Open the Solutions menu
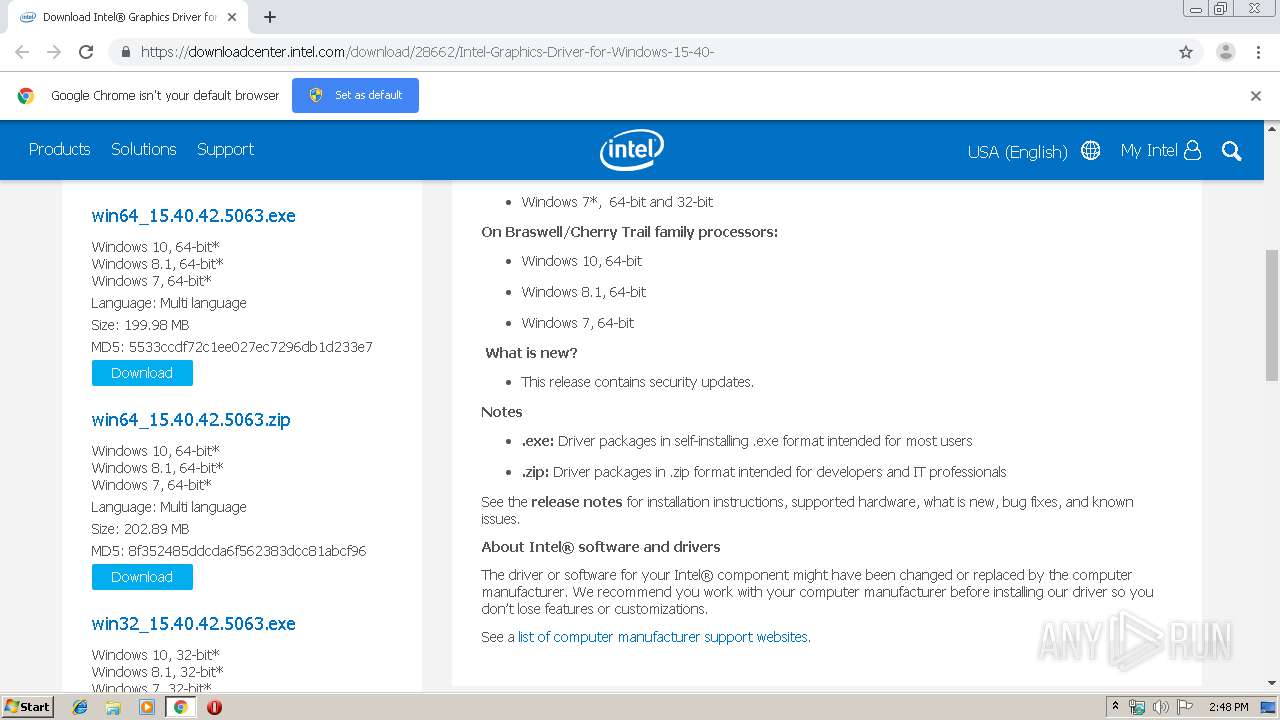This screenshot has height=720, width=1280. pos(143,149)
